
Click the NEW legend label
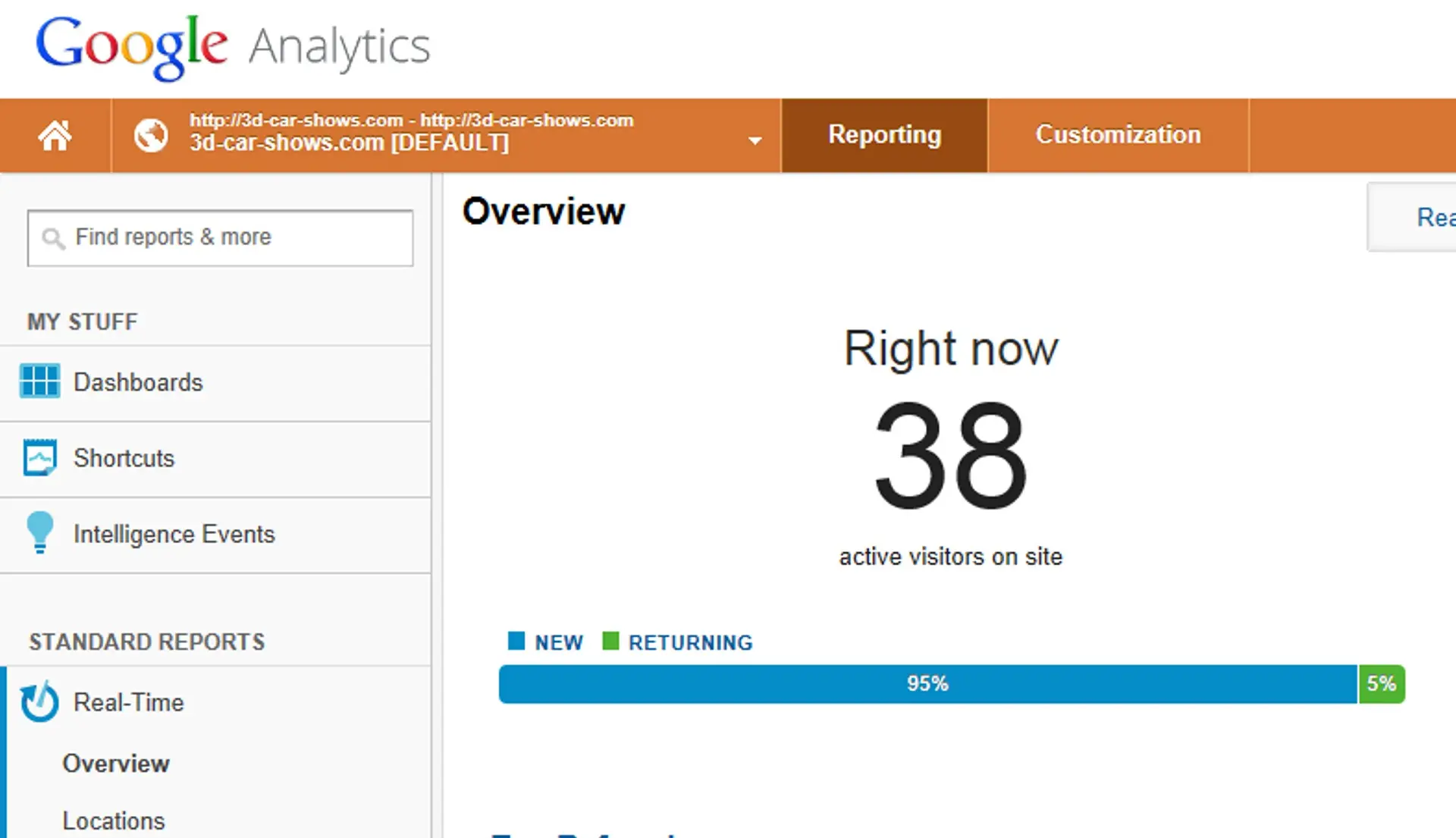tap(559, 643)
